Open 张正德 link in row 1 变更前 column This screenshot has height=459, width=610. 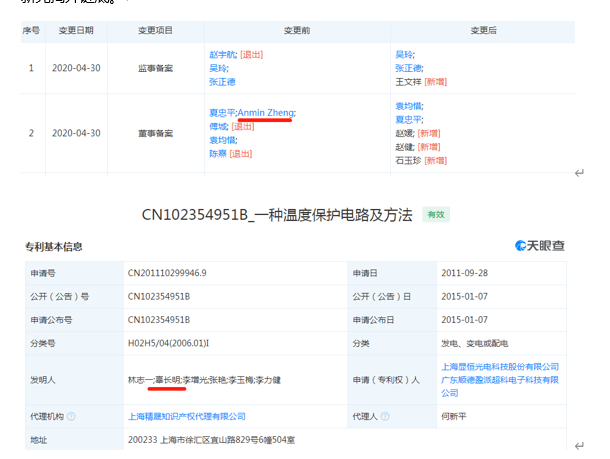coord(222,82)
